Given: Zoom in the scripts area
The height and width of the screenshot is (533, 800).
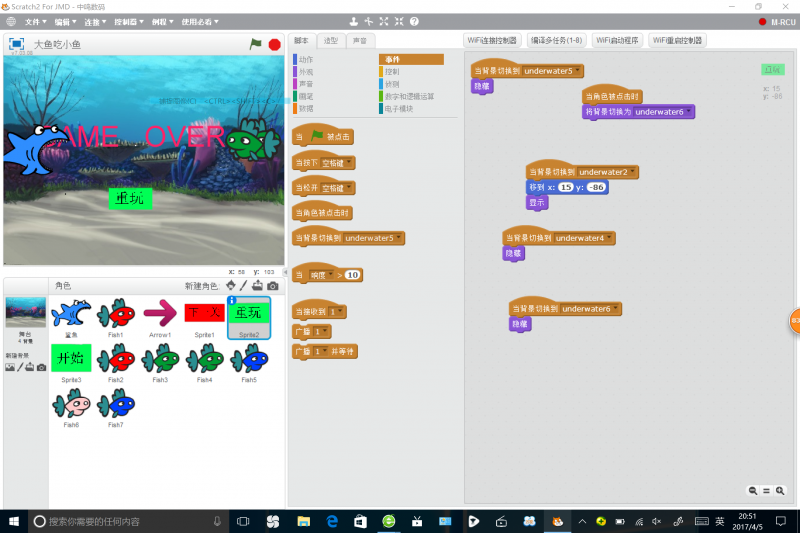Looking at the screenshot, I should pos(780,491).
